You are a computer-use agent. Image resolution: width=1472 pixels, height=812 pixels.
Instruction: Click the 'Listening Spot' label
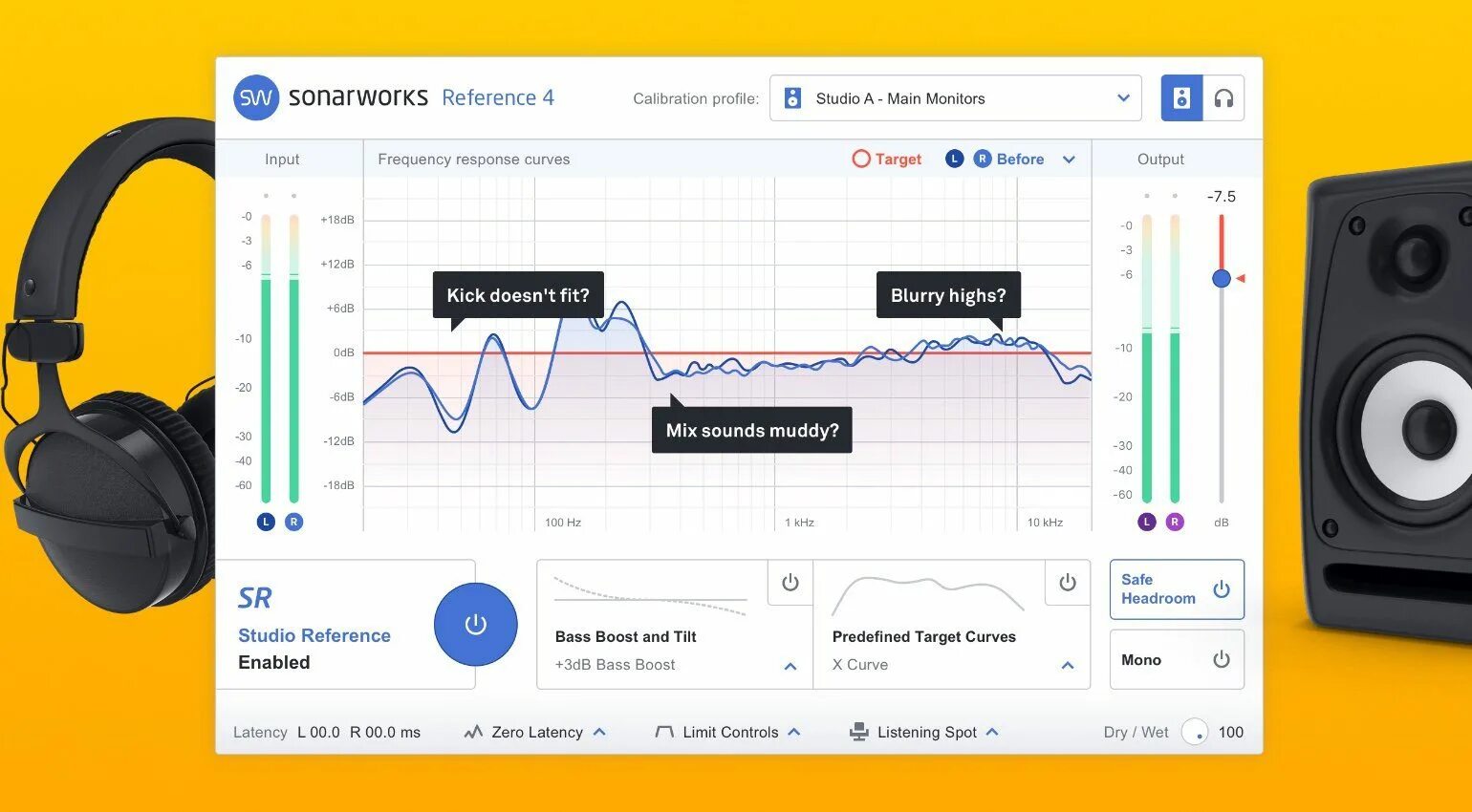tap(927, 732)
